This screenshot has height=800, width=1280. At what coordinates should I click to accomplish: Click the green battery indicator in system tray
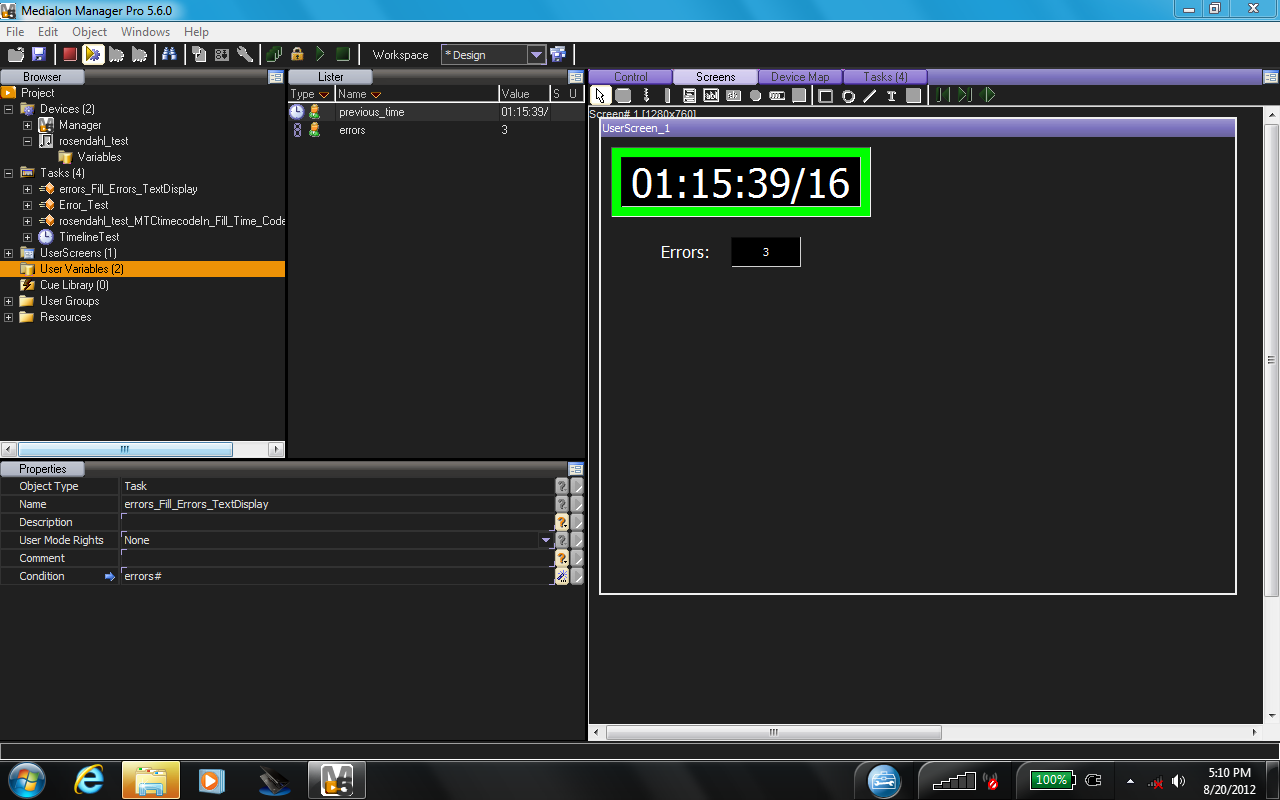pos(1049,780)
